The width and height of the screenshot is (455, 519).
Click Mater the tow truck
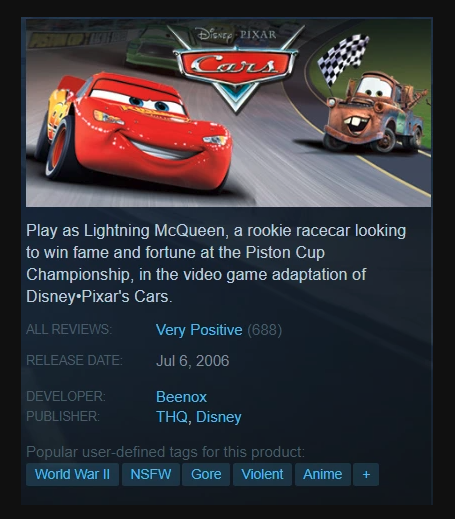coord(375,112)
